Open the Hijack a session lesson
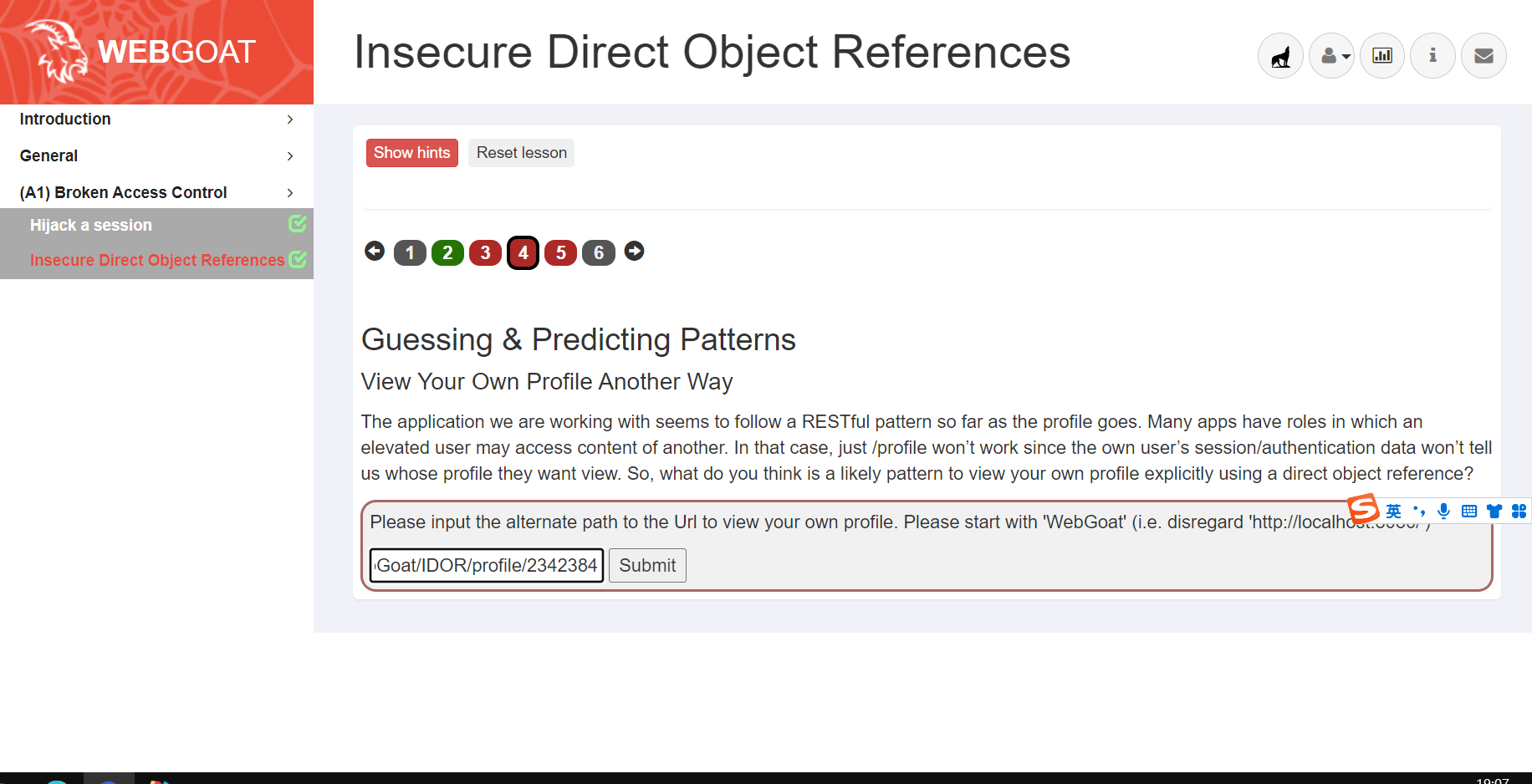 (91, 225)
